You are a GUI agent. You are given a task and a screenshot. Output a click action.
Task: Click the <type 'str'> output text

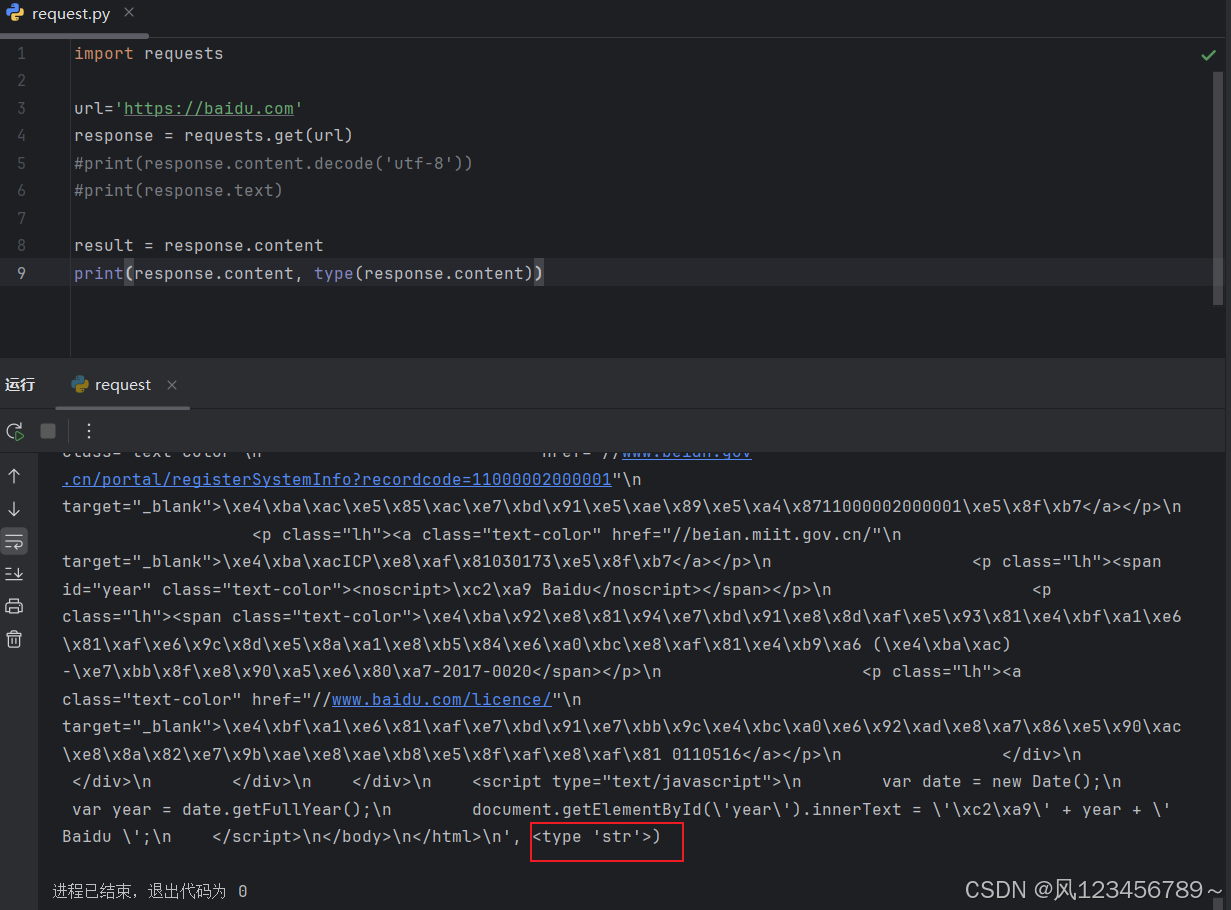(x=592, y=836)
